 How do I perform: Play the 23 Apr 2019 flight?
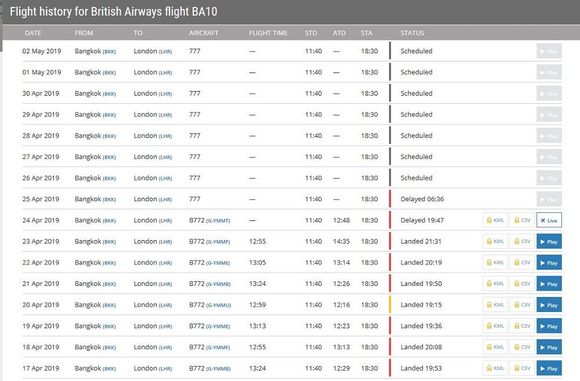pyautogui.click(x=549, y=242)
